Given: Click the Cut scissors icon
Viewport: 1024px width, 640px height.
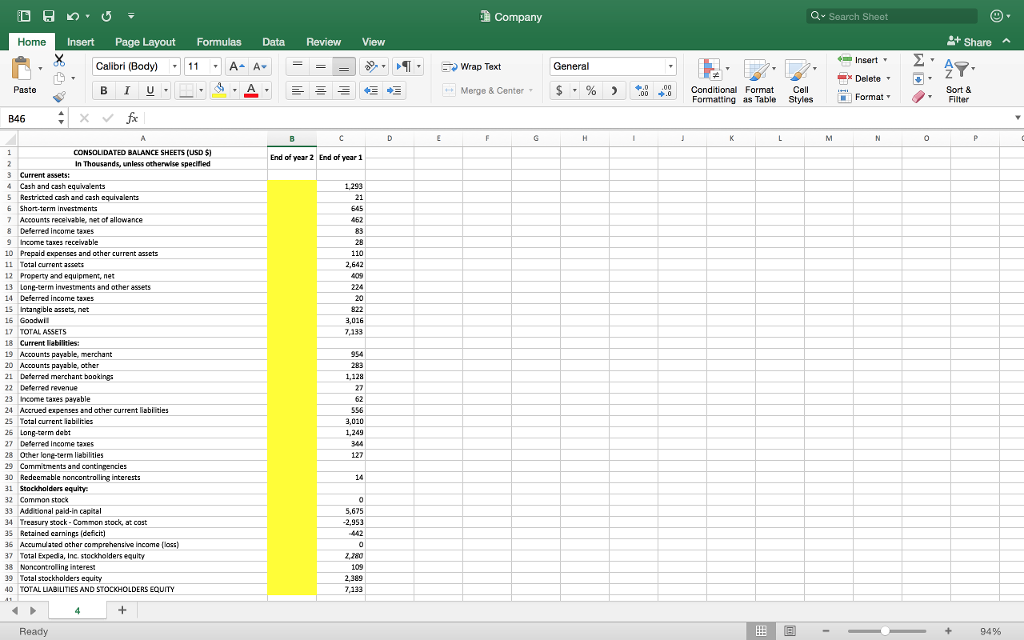Looking at the screenshot, I should (59, 60).
